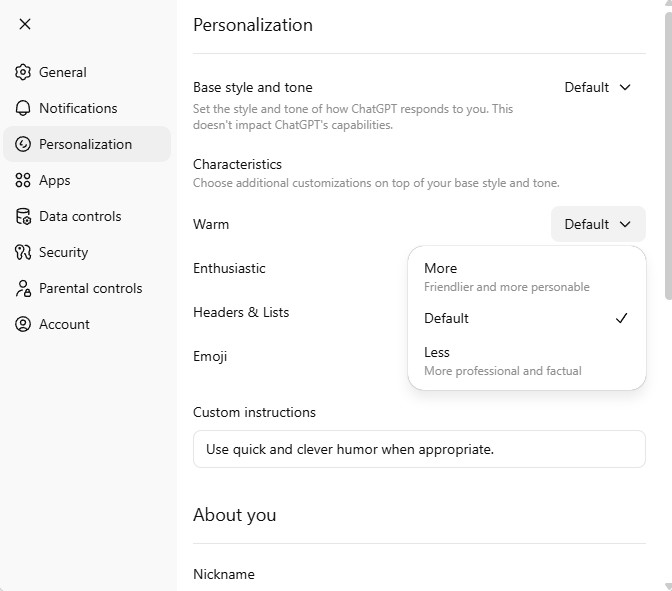Open the Account settings section
The height and width of the screenshot is (591, 672).
pos(64,324)
